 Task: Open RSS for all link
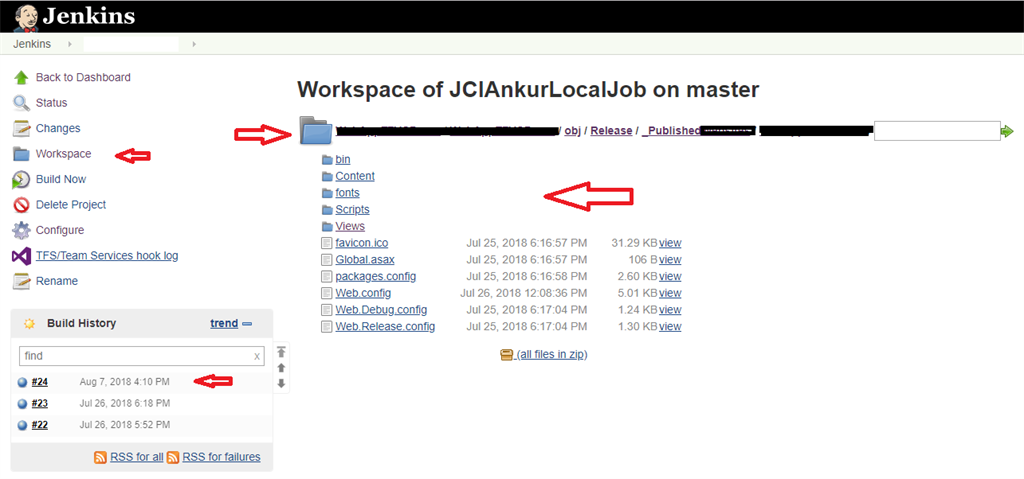136,457
